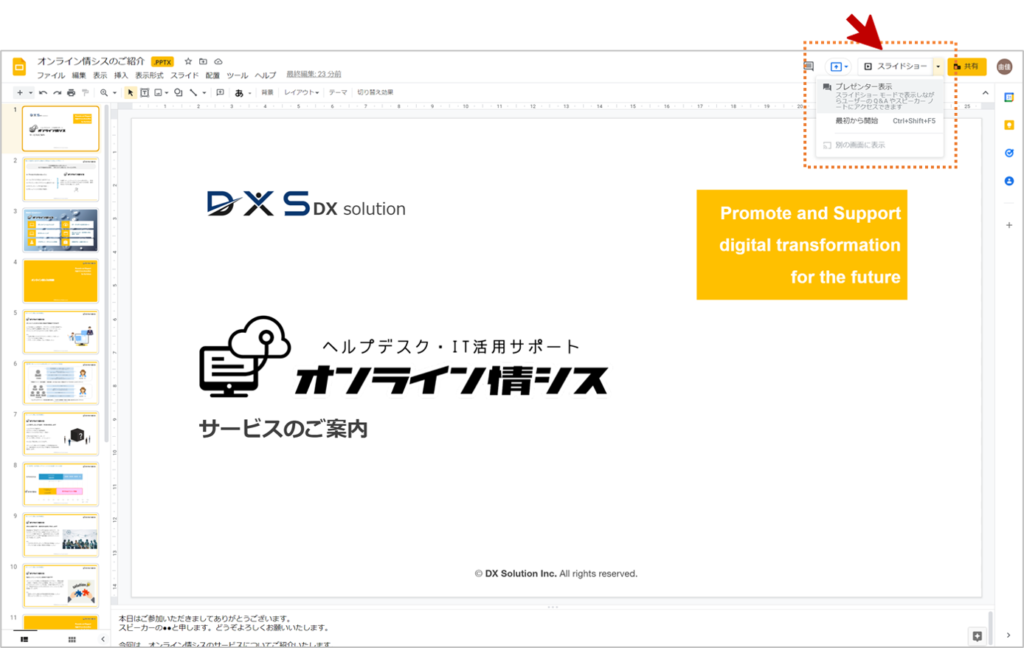Click the move-to-folder icon beside title

pos(203,61)
